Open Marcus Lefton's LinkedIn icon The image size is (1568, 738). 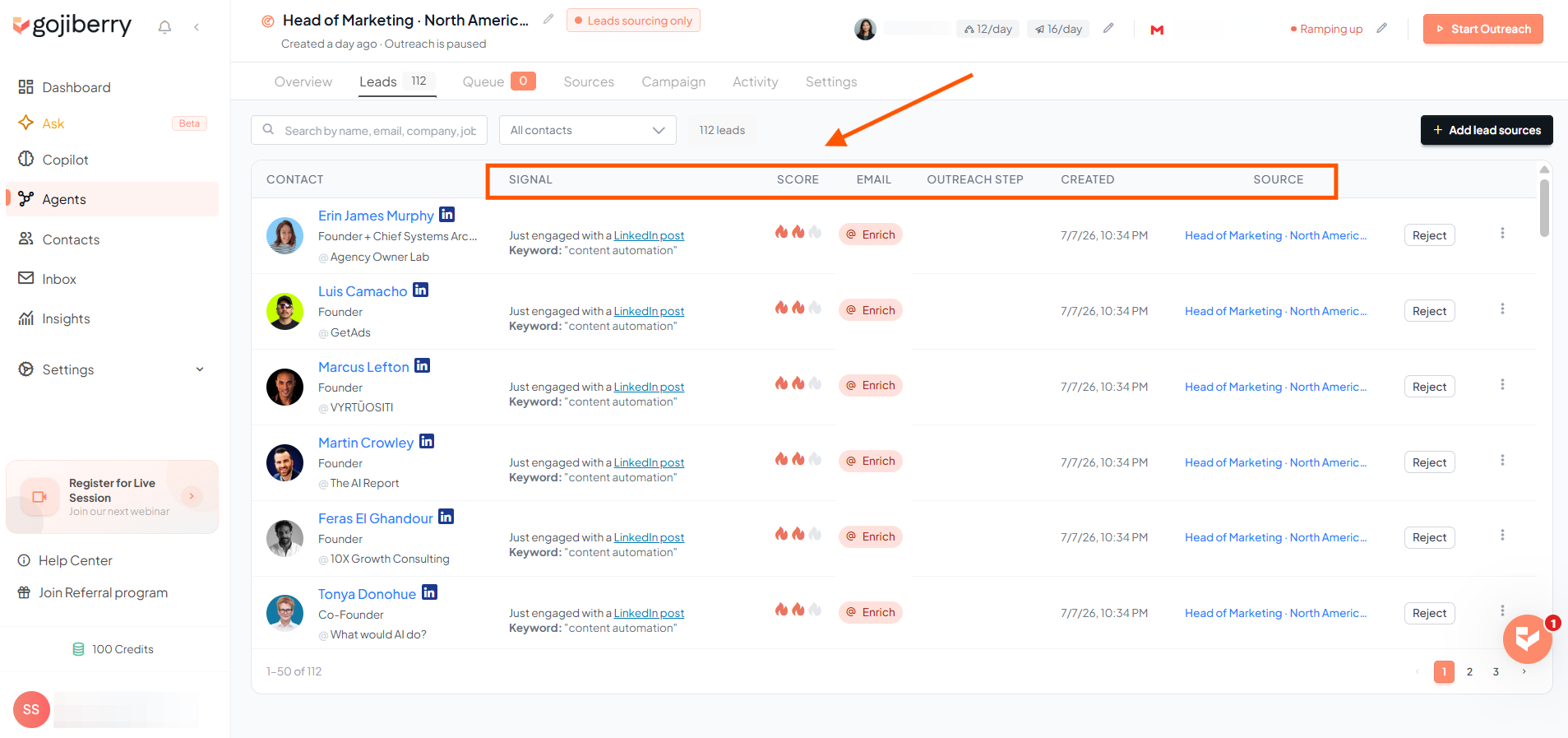pyautogui.click(x=423, y=365)
